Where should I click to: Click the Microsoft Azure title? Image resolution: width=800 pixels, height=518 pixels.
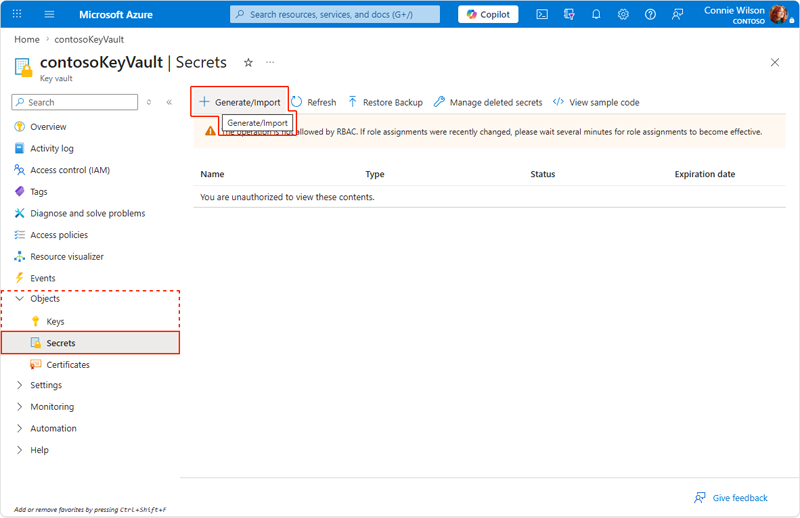coord(116,15)
